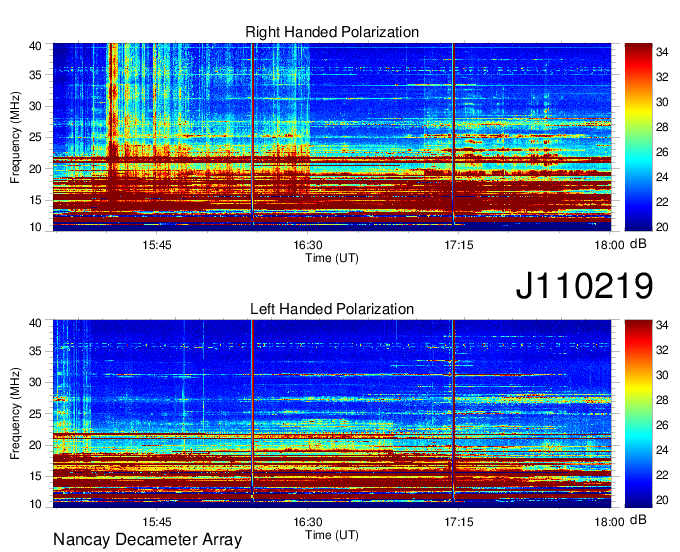Viewport: 680px width, 552px height.
Task: Click 15 MHz tick on right-handed plot
Action: [35, 200]
